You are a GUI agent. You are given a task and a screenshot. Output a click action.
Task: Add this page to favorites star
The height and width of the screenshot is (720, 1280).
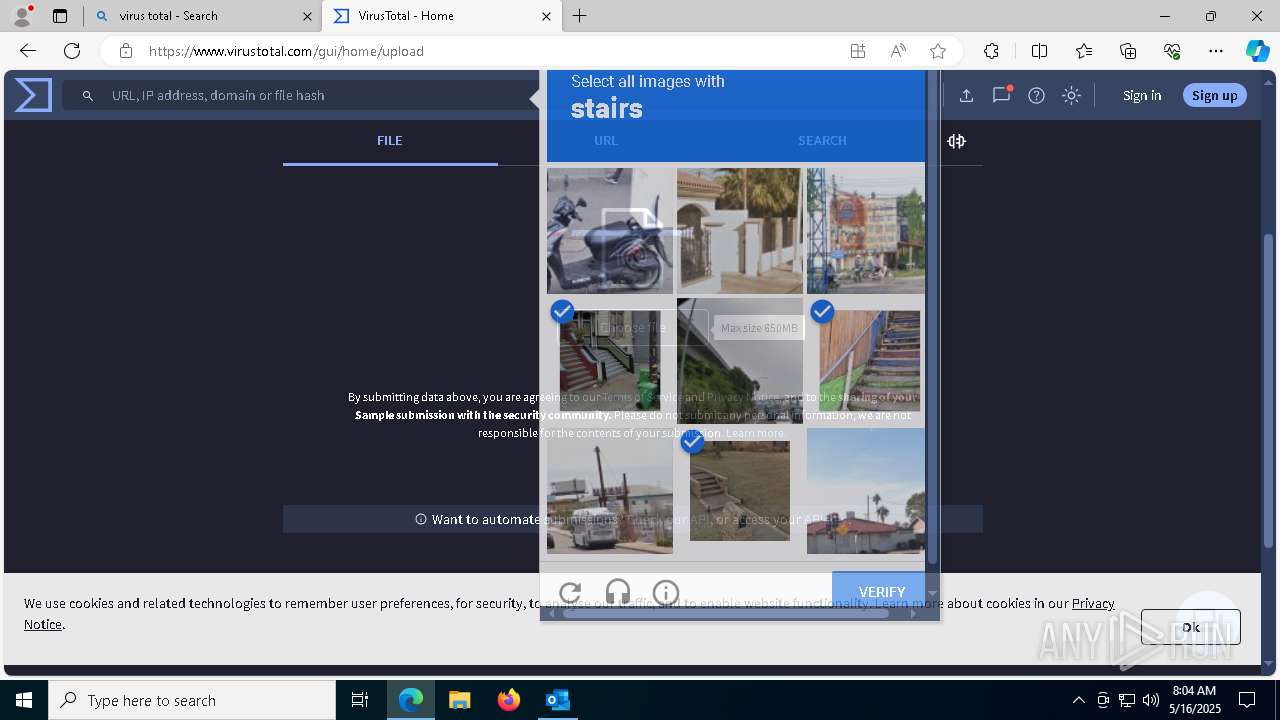(937, 51)
